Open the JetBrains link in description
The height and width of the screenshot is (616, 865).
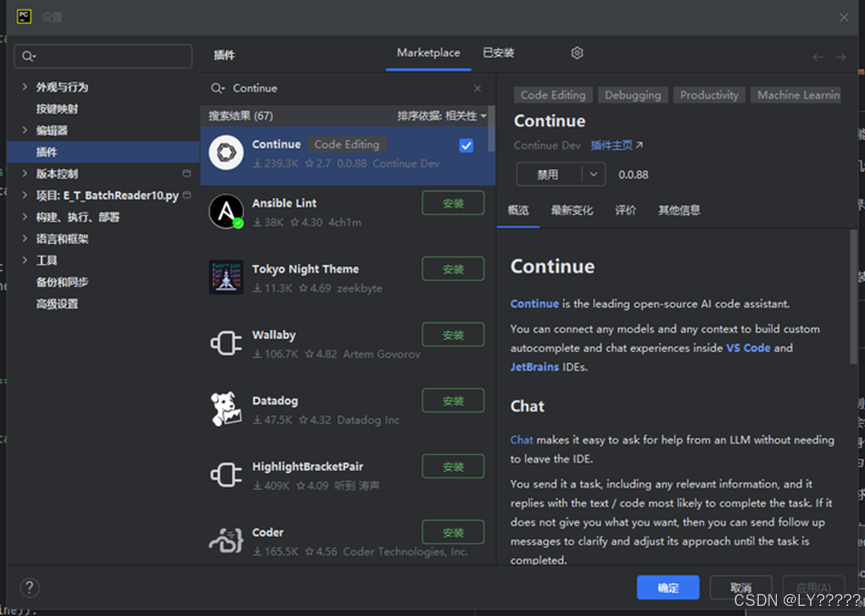click(534, 367)
